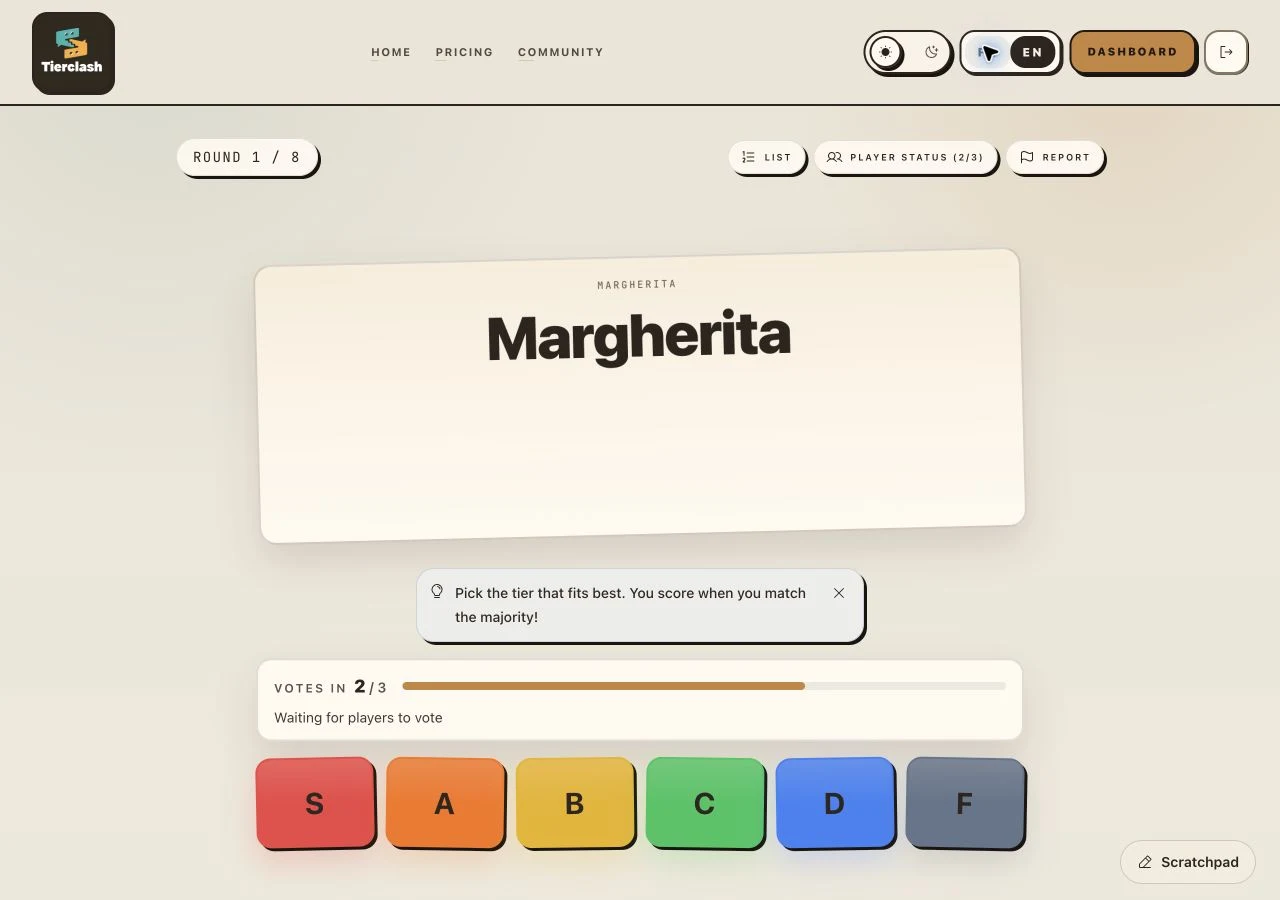The height and width of the screenshot is (900, 1280).
Task: Report this item with flag button
Action: [1055, 157]
